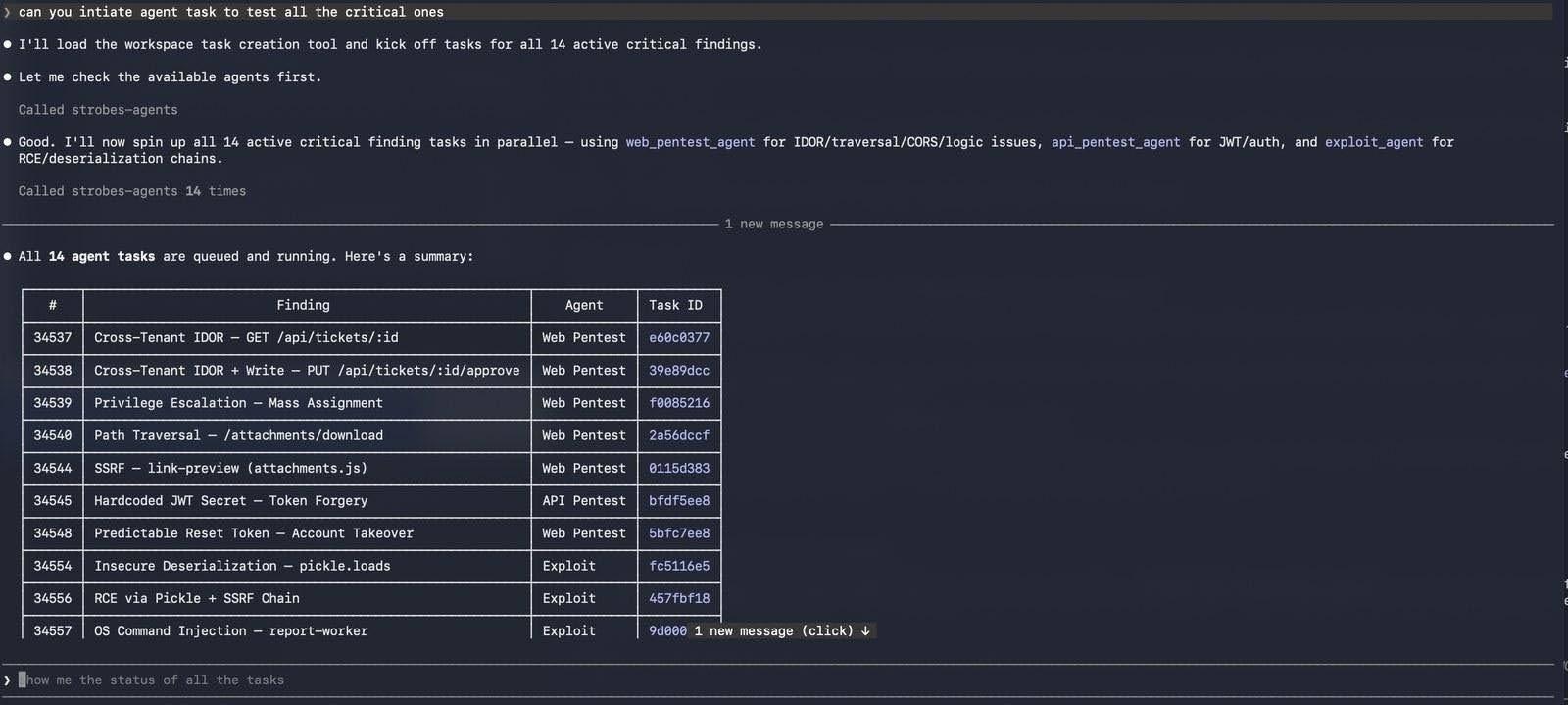Select finding number 34540 cell
Image resolution: width=1568 pixels, height=705 pixels.
click(x=53, y=435)
